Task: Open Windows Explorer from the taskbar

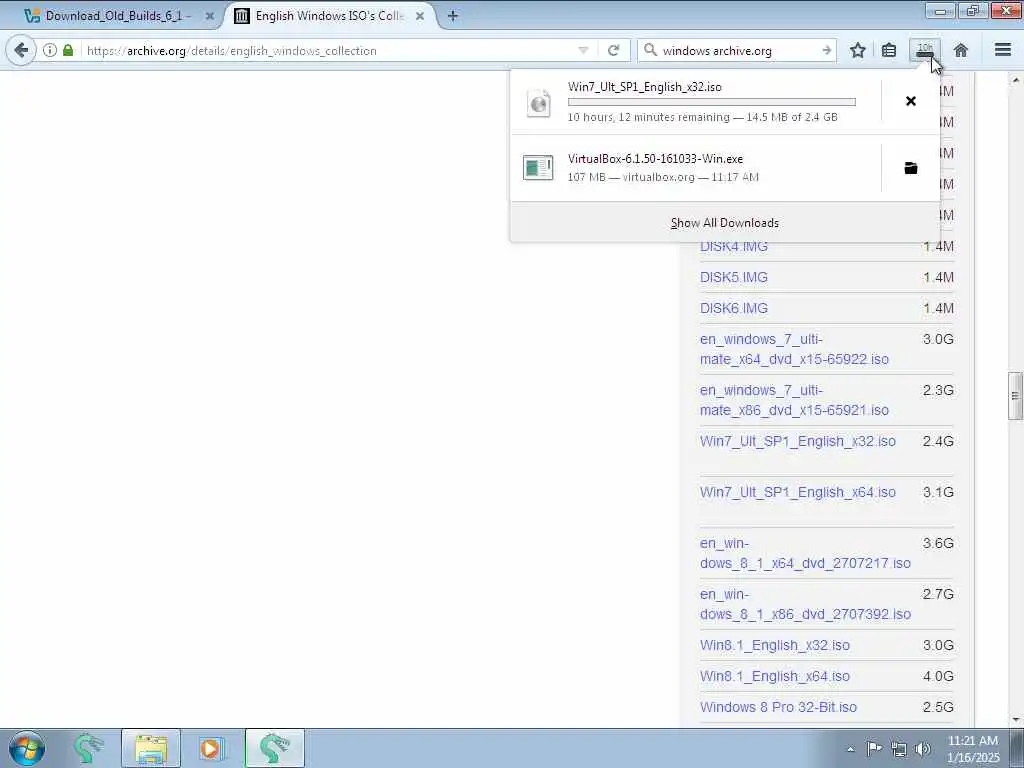Action: (x=151, y=748)
